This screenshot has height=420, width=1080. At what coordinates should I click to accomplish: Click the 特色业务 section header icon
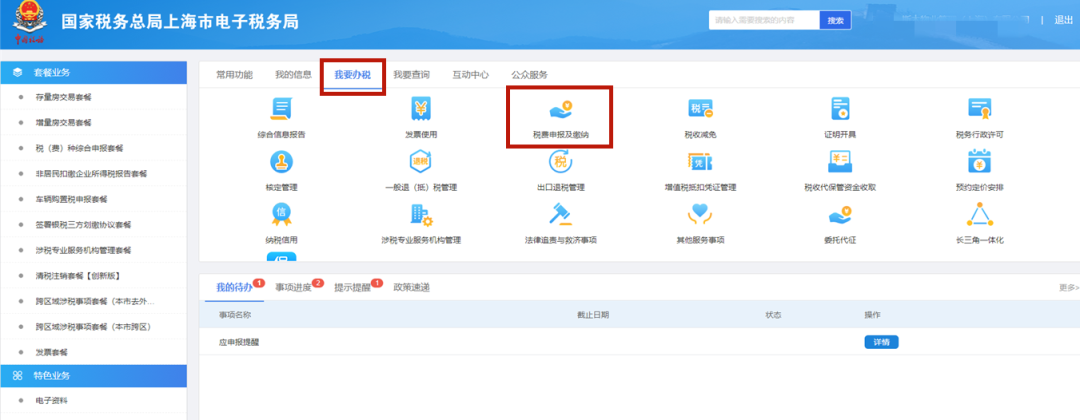coord(17,376)
